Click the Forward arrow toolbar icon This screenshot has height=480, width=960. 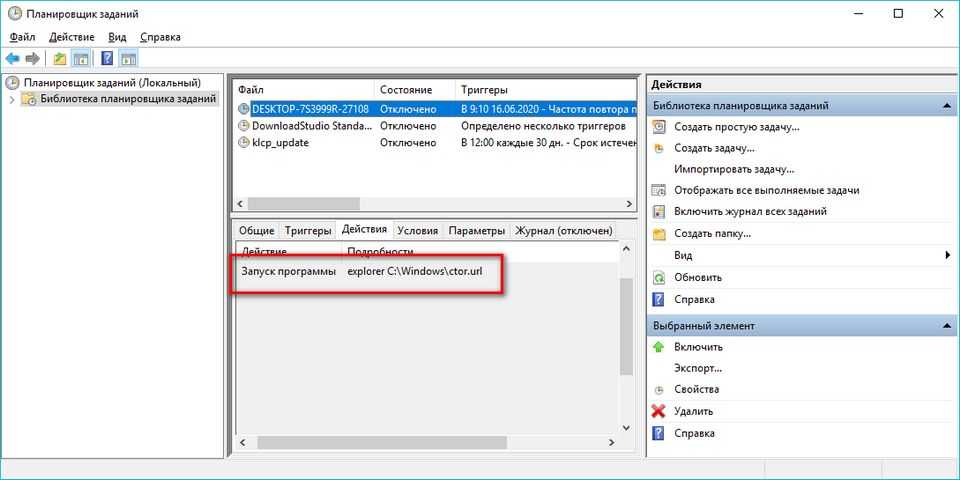tap(32, 59)
